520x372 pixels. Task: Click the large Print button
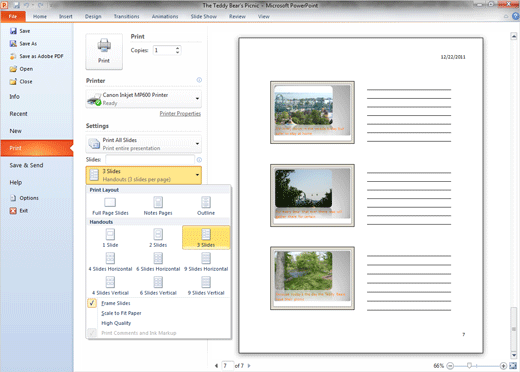104,51
